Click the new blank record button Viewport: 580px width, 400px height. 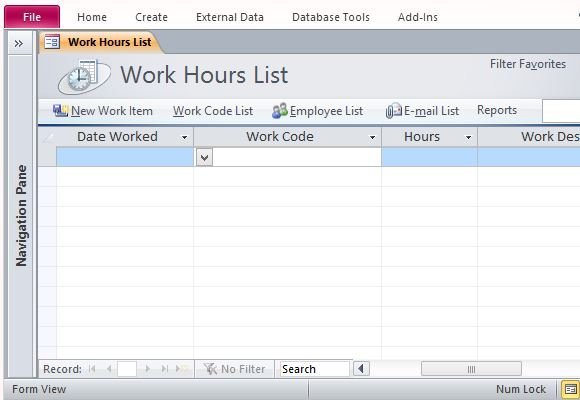[x=182, y=369]
